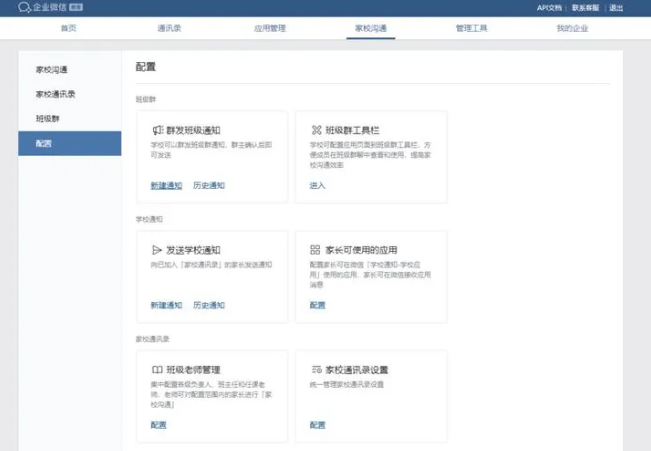The height and width of the screenshot is (451, 651).
Task: Click 新建通知 under 群发班级通知
Action: click(x=166, y=186)
